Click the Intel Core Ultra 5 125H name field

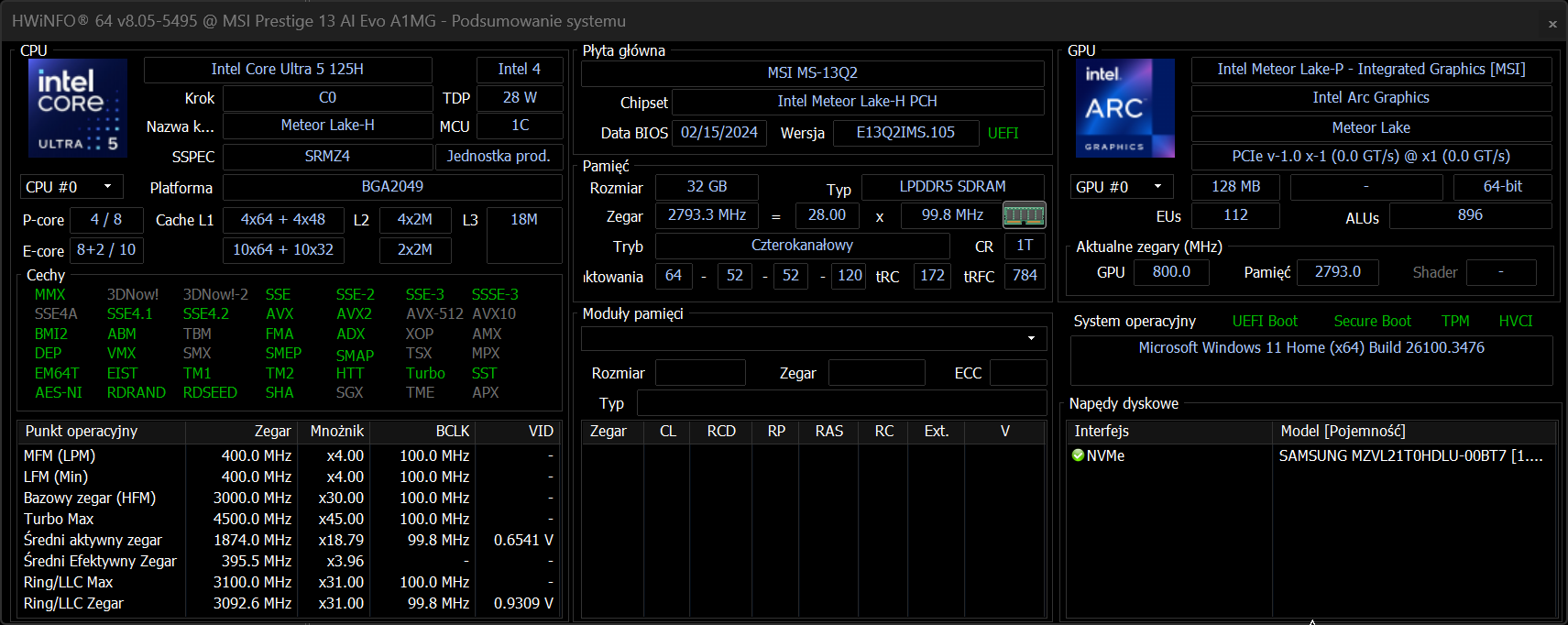[x=288, y=70]
